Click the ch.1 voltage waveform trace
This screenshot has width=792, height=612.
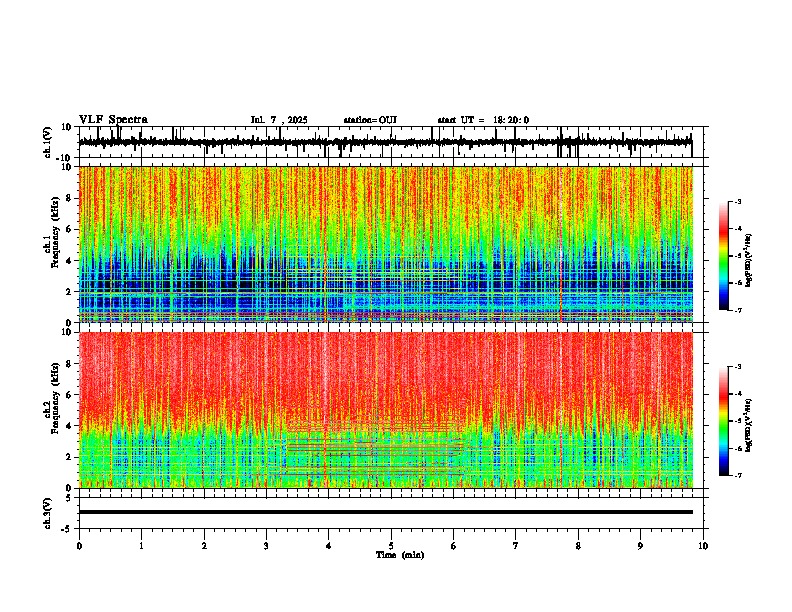tap(385, 142)
